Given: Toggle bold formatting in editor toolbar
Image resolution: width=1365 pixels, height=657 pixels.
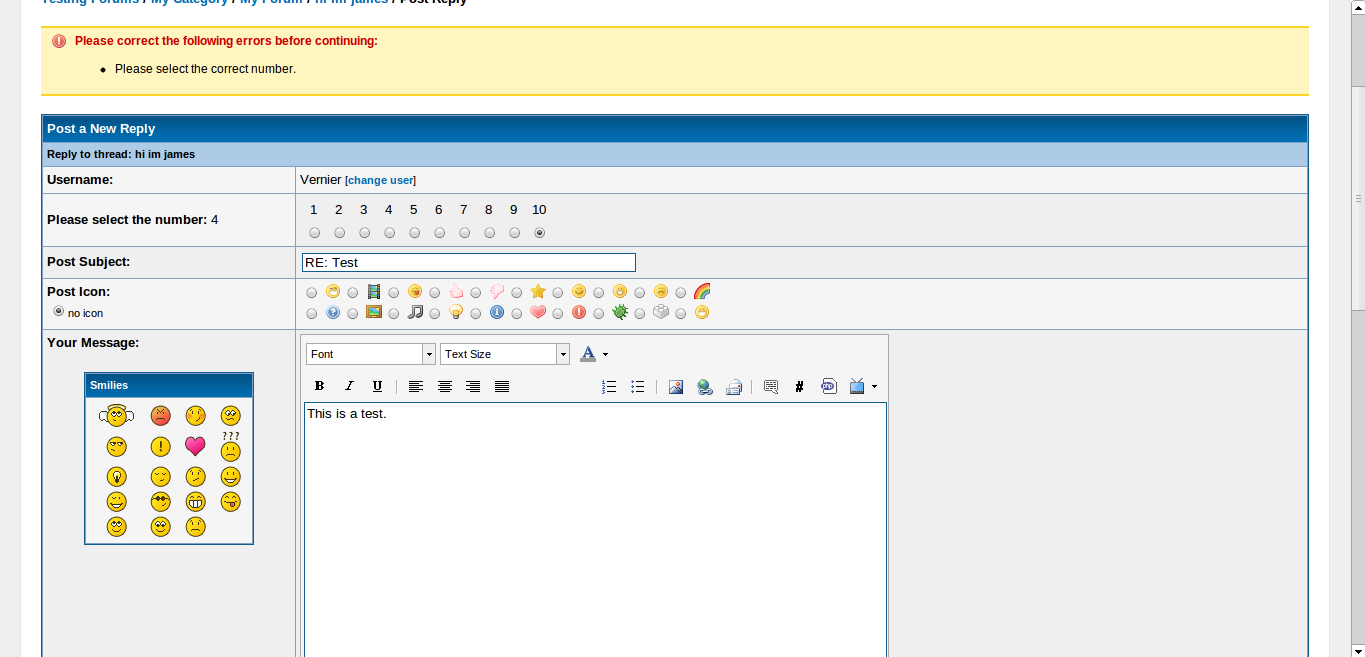Looking at the screenshot, I should click(319, 386).
